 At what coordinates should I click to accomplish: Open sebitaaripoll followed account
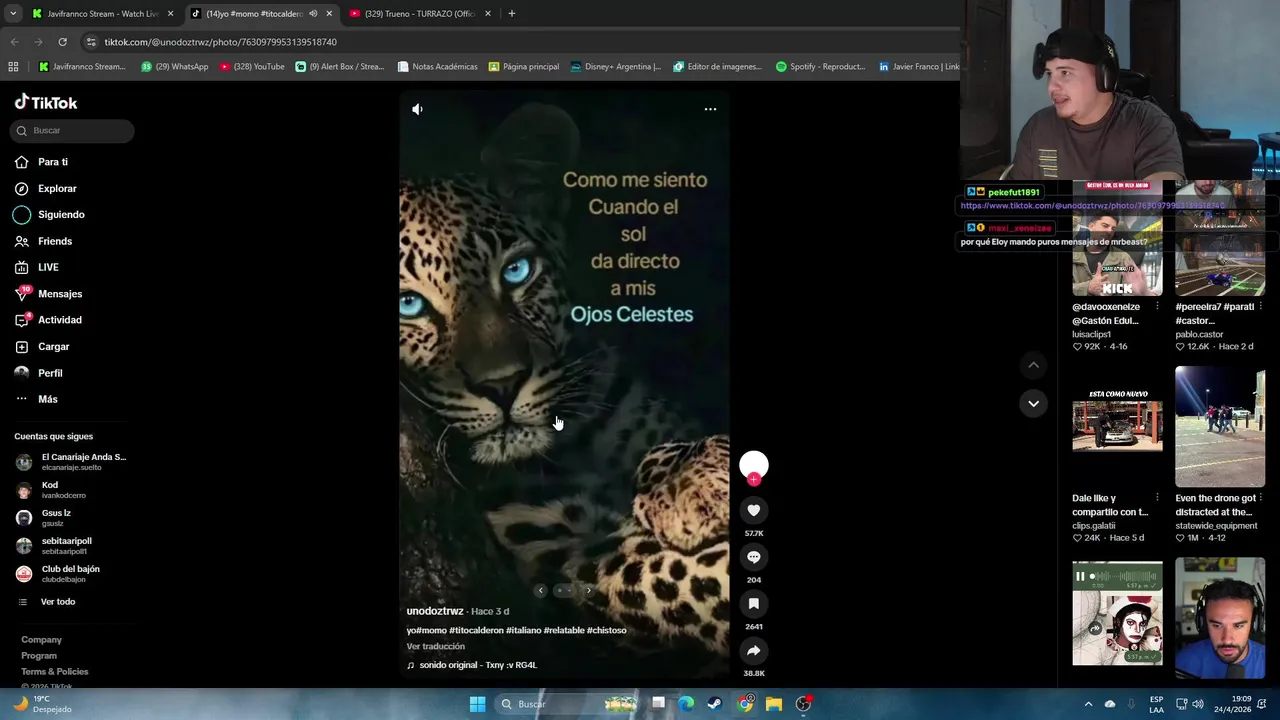click(54, 546)
